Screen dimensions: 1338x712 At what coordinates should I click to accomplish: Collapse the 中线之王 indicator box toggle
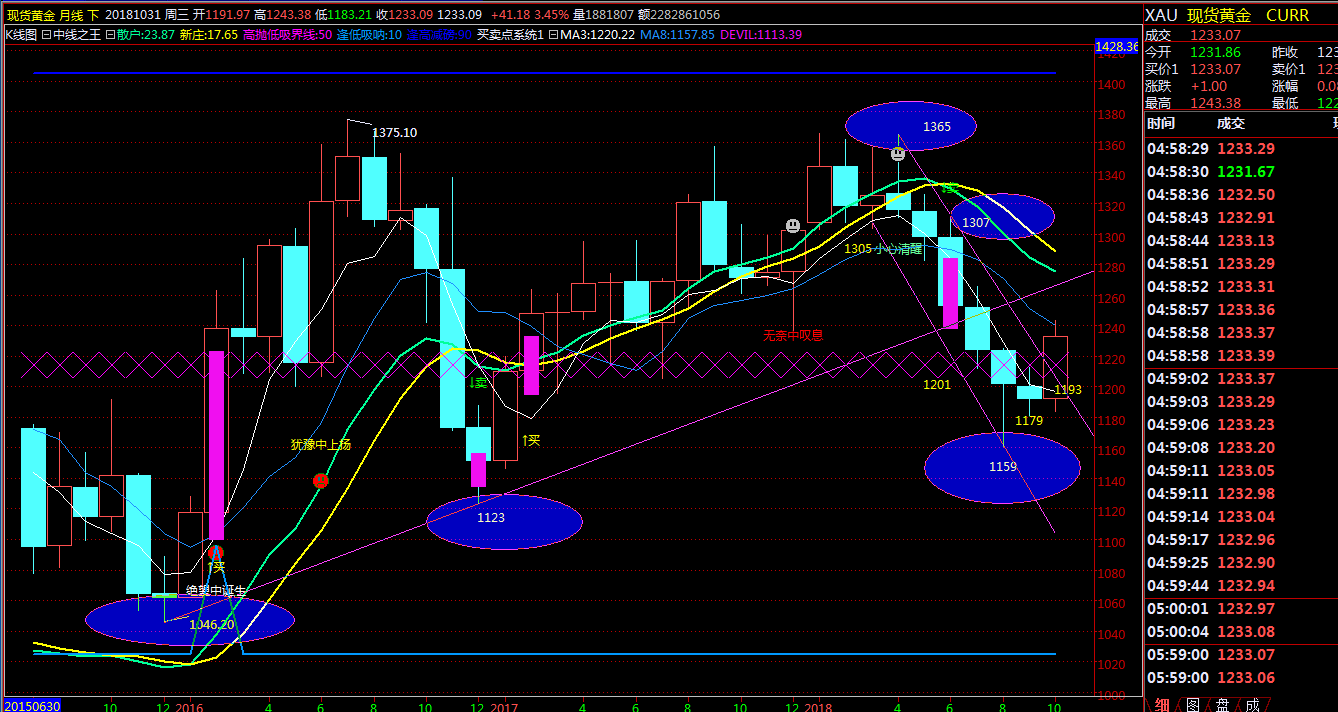click(x=46, y=35)
